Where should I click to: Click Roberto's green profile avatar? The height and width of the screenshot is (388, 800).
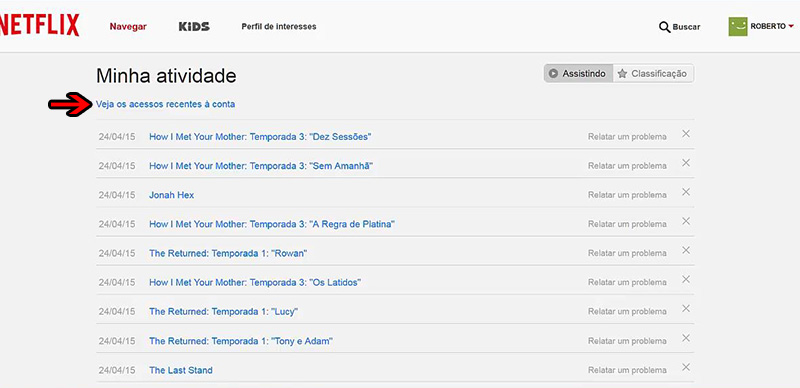pos(738,27)
